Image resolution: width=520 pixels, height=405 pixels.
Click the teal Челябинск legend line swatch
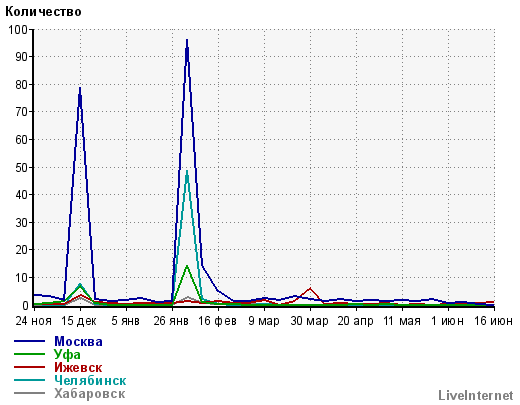click(x=29, y=380)
